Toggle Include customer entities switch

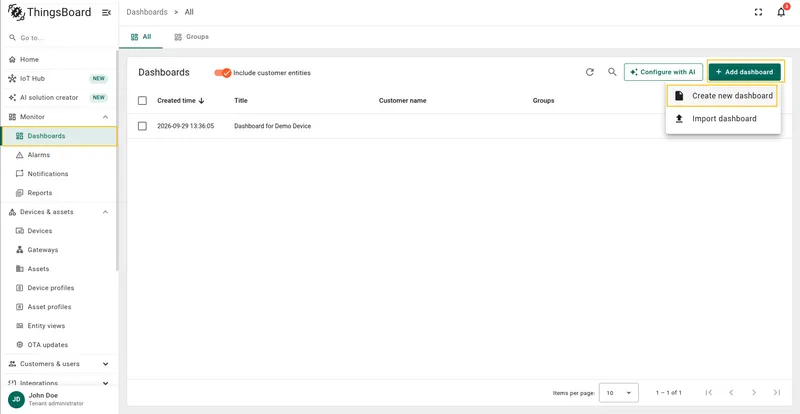(223, 72)
